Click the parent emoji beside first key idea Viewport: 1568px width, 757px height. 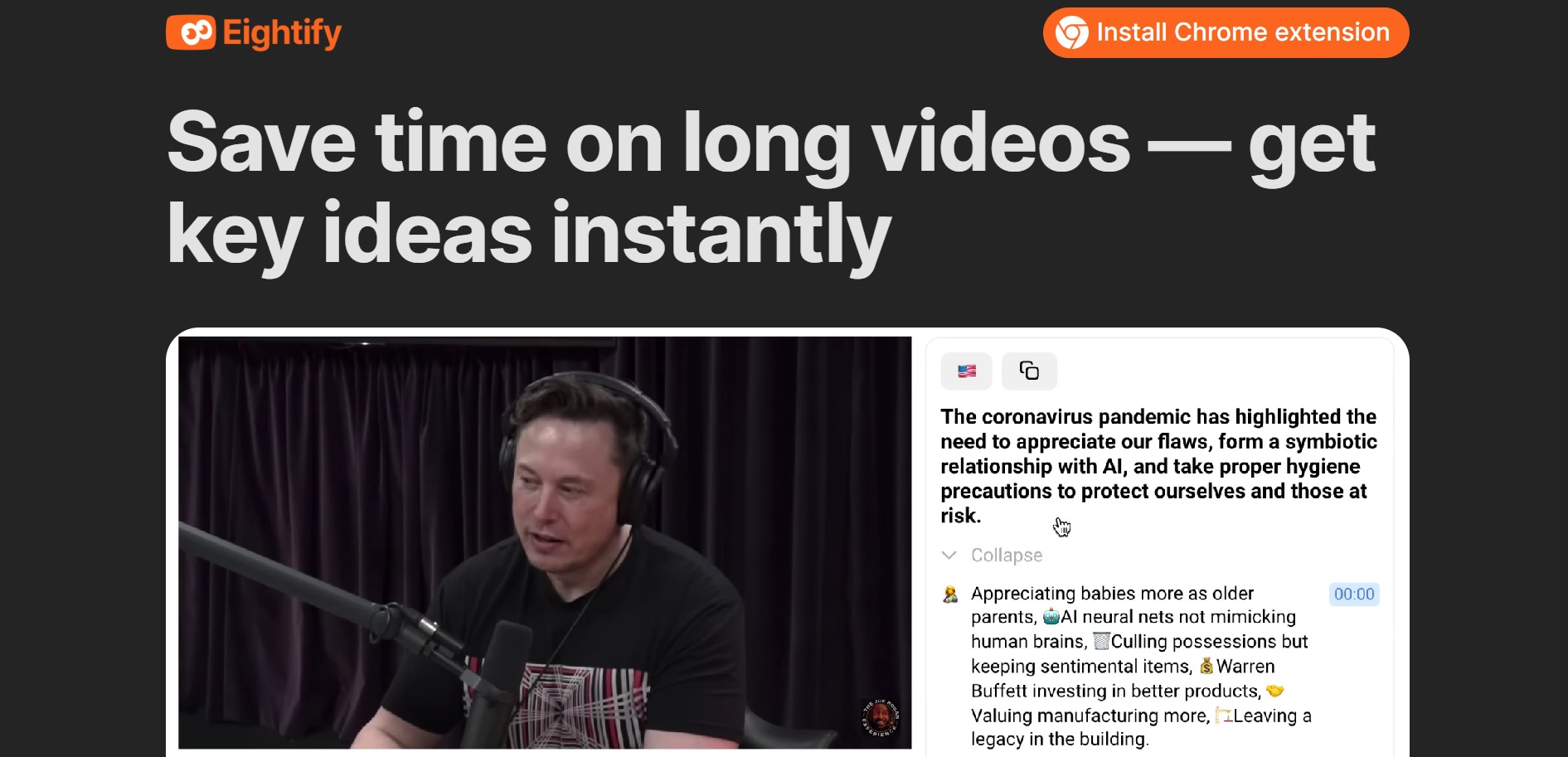[950, 594]
